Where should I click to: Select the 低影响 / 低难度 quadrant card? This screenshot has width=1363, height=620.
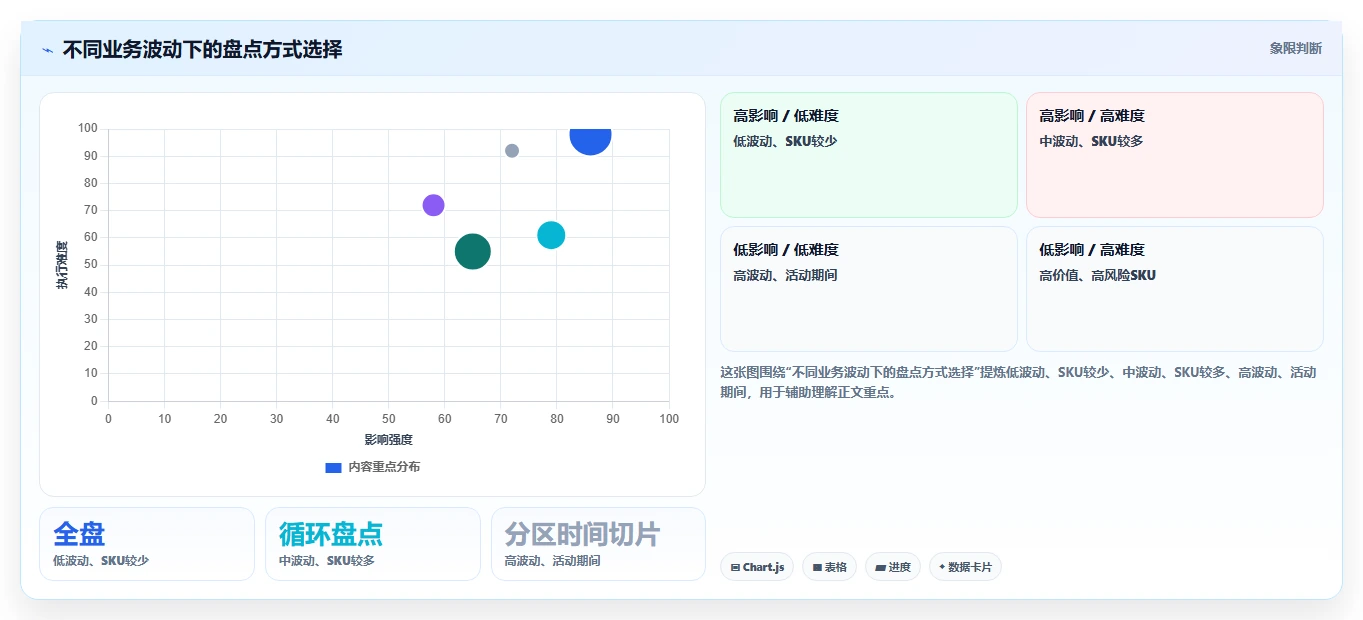(869, 289)
